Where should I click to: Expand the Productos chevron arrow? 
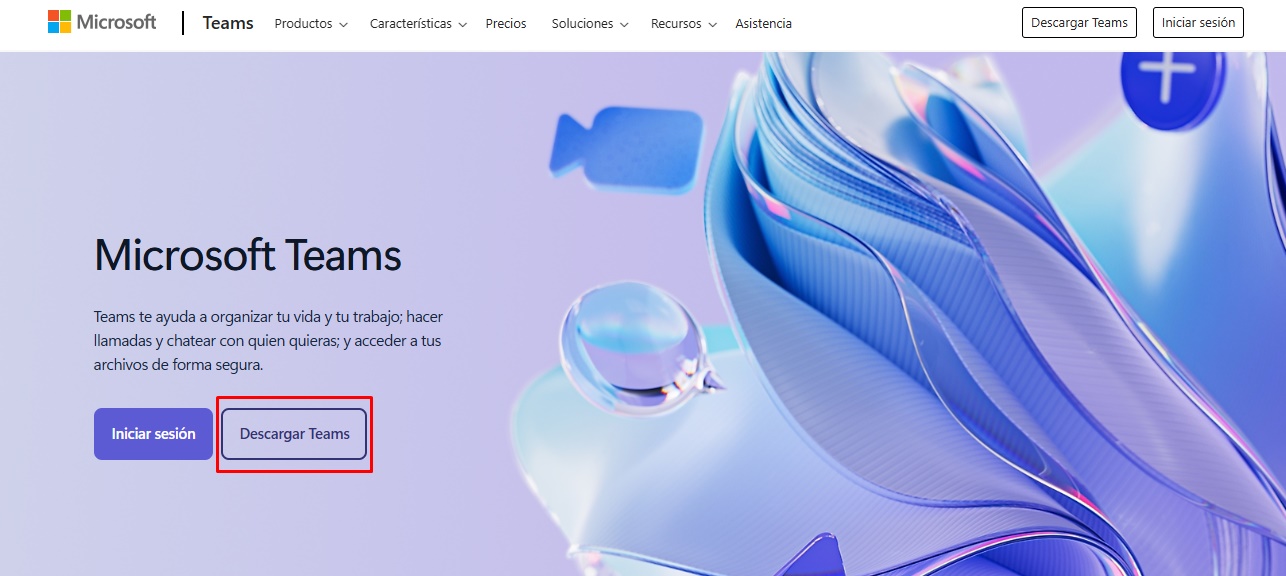coord(343,24)
